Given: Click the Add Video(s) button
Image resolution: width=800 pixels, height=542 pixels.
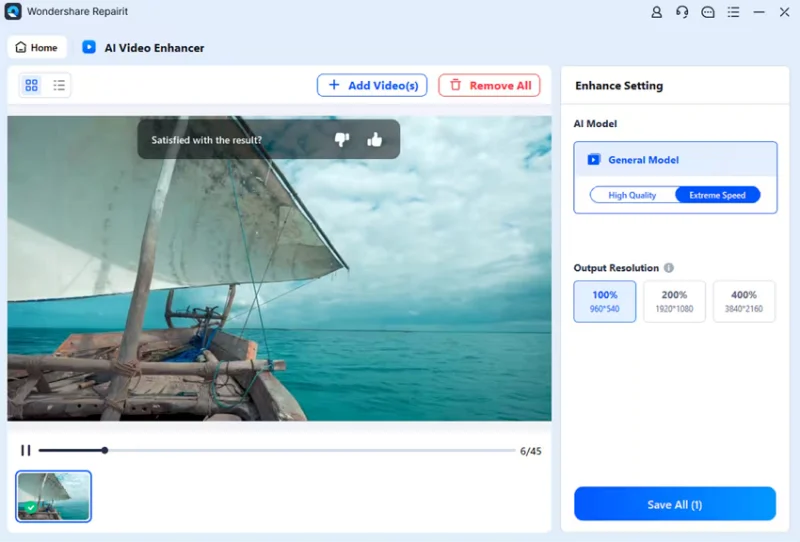Looking at the screenshot, I should (372, 86).
